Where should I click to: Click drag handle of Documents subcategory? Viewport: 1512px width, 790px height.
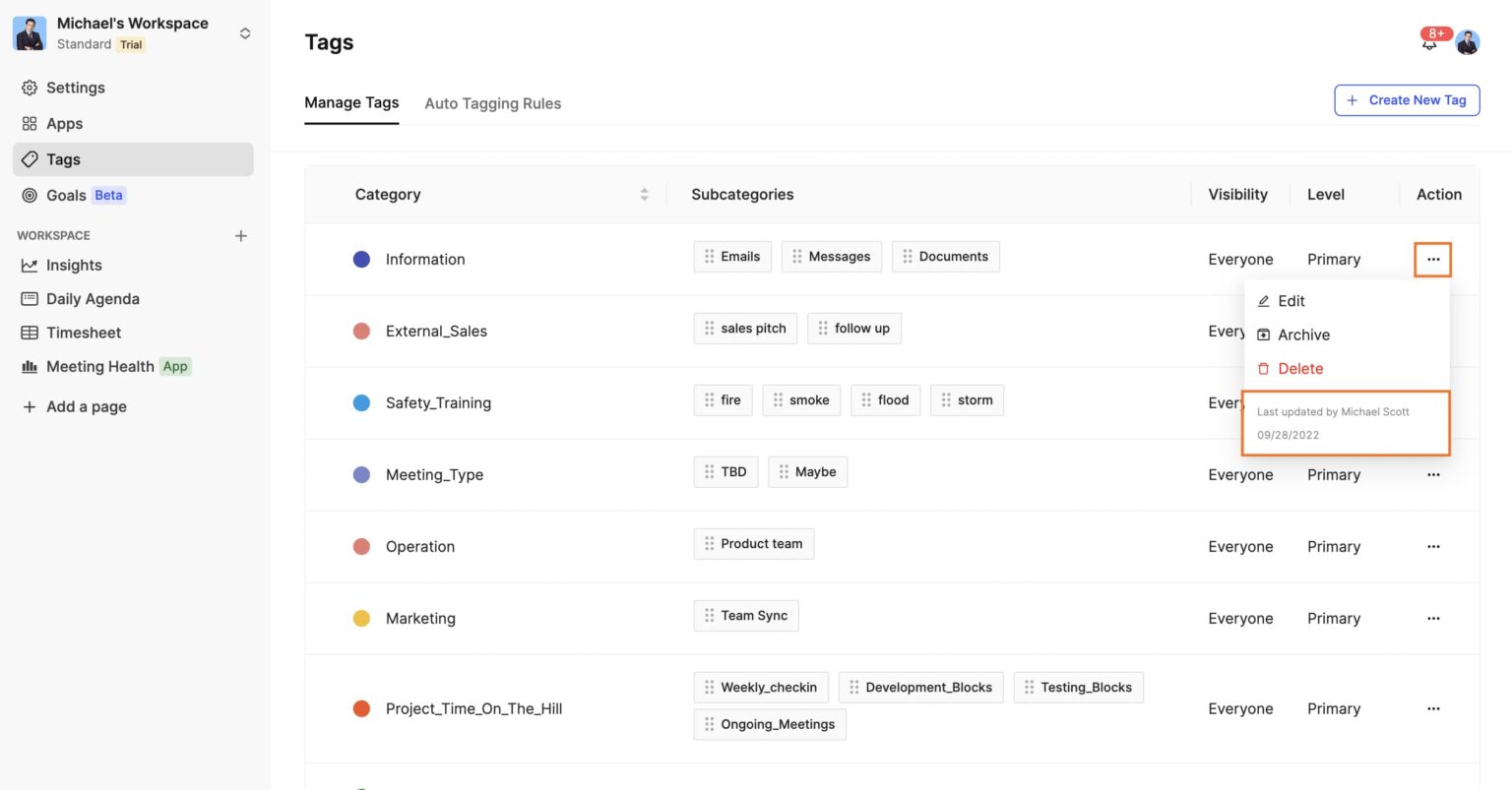click(x=908, y=257)
